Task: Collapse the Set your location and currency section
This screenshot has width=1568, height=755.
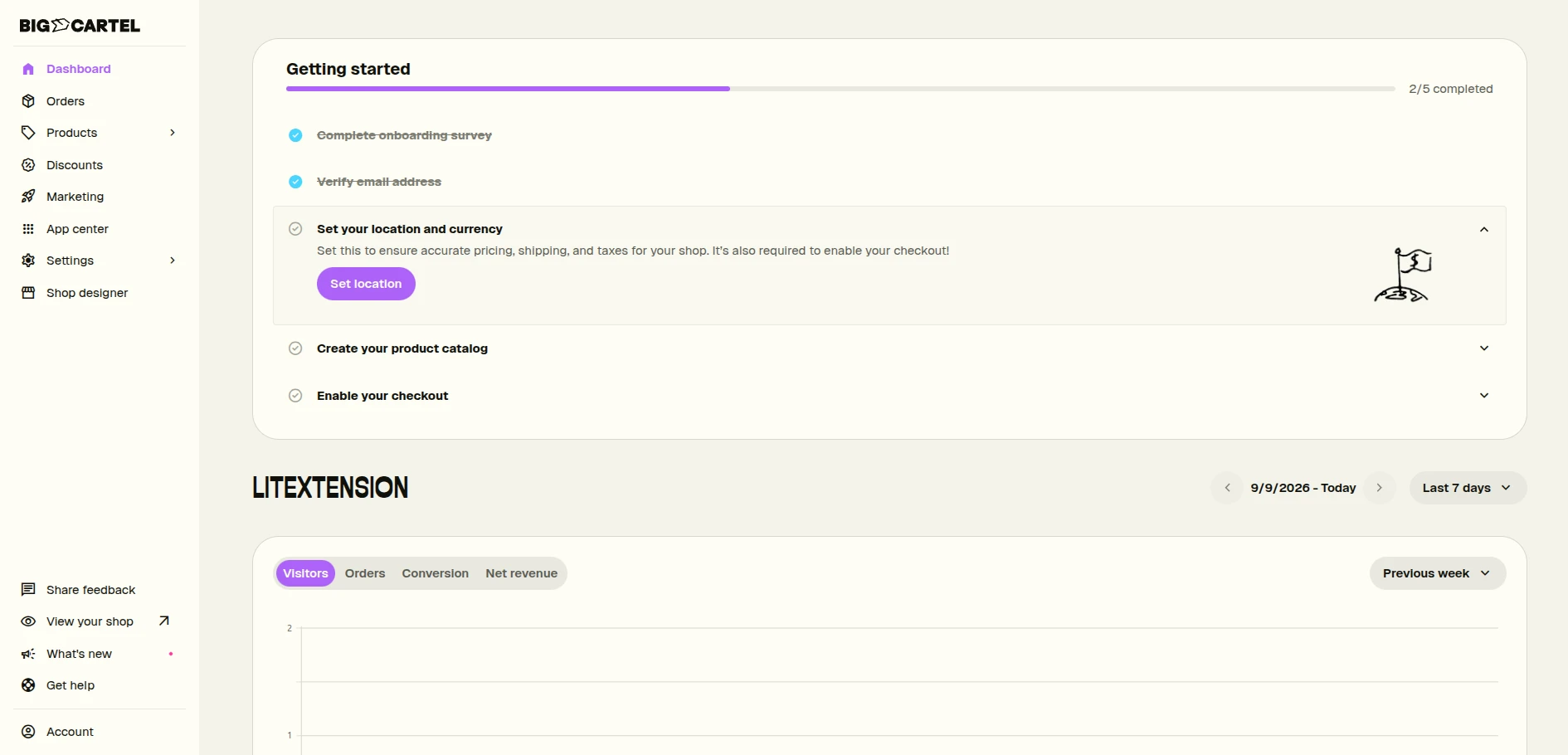Action: [x=1484, y=230]
